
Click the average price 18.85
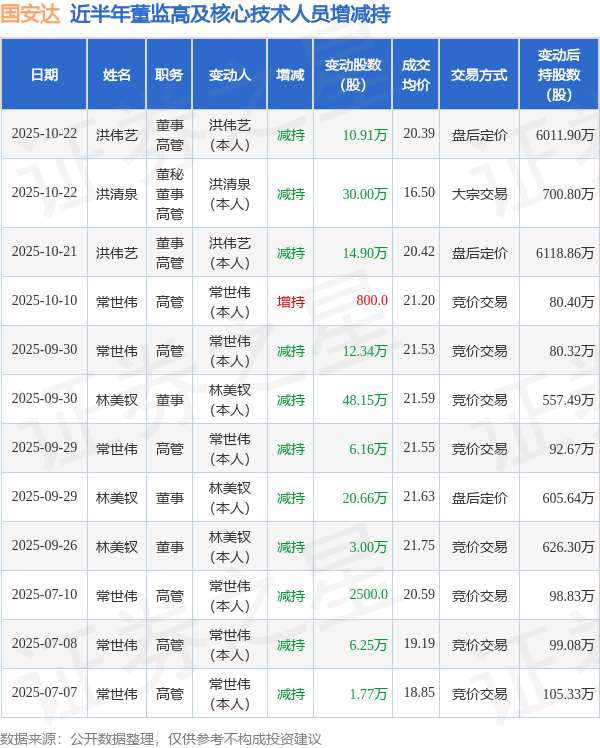[x=419, y=693]
